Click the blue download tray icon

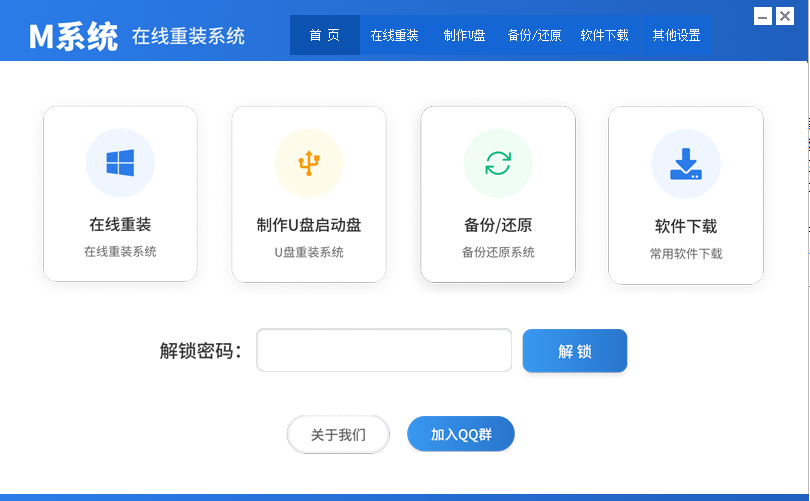686,164
